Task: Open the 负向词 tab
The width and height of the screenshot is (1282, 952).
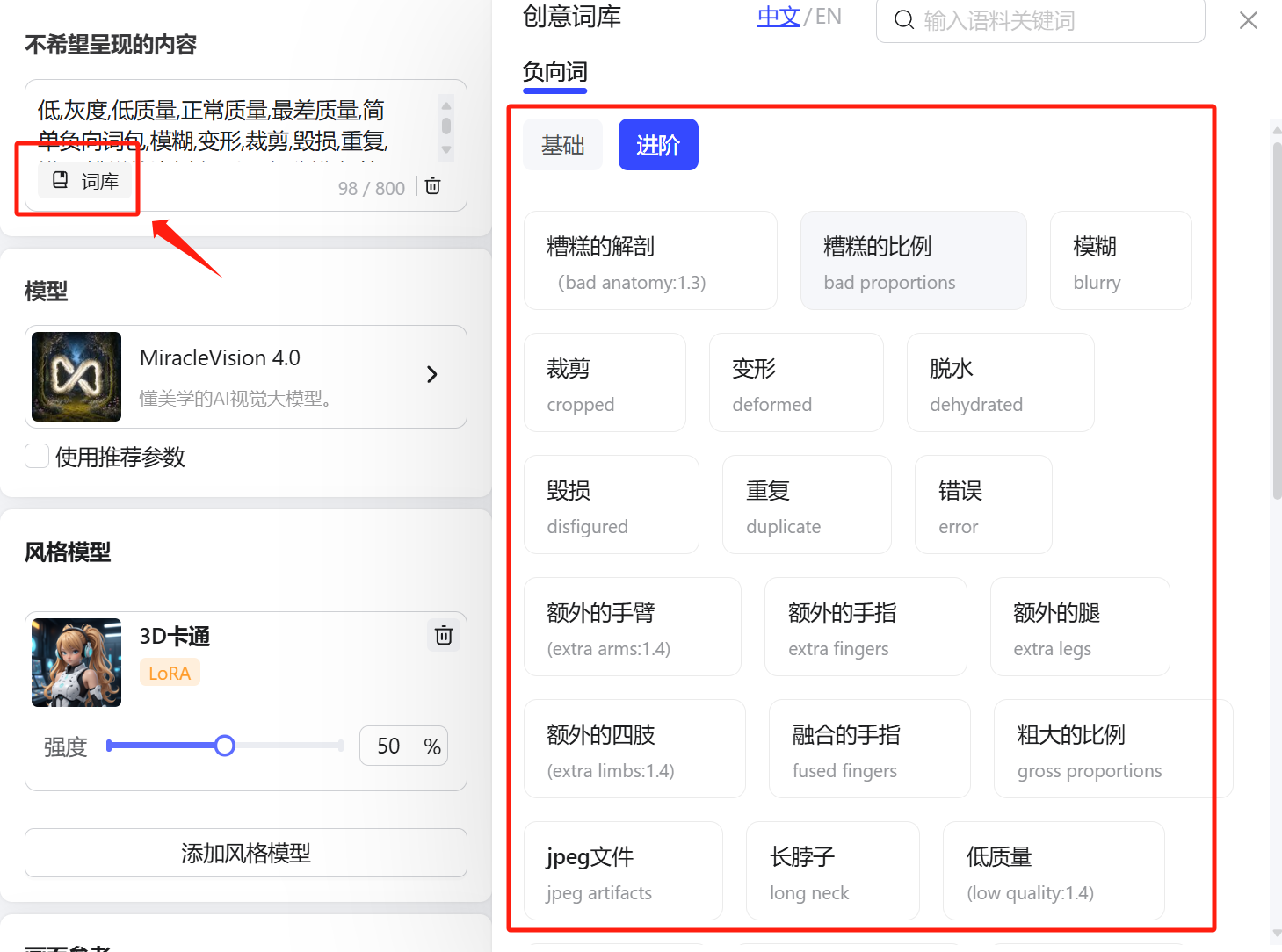Action: coord(554,73)
